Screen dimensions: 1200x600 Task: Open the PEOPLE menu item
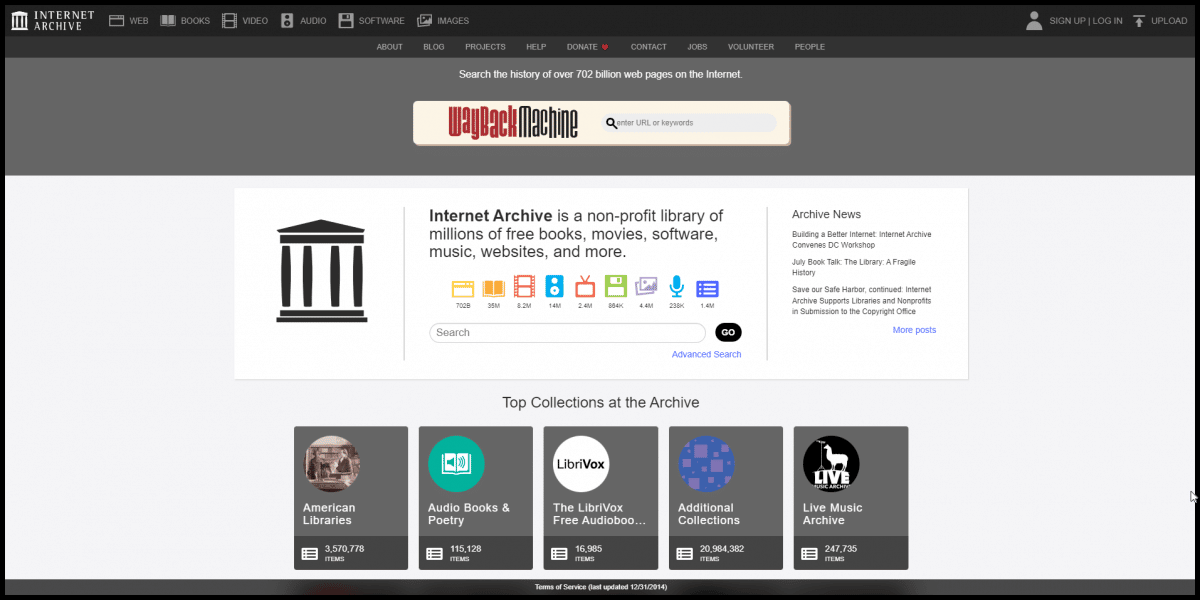810,47
